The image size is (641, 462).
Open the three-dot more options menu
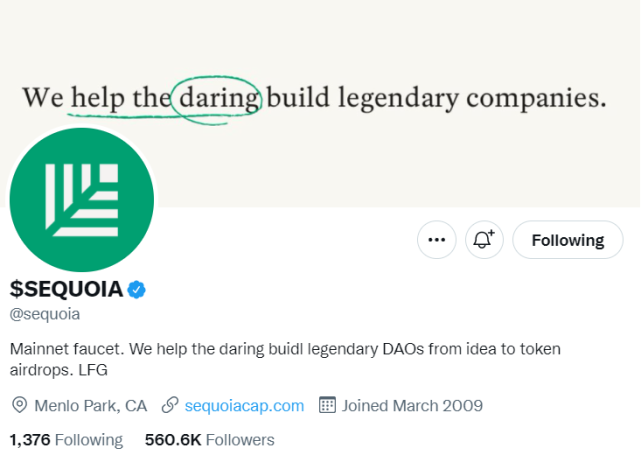[436, 240]
